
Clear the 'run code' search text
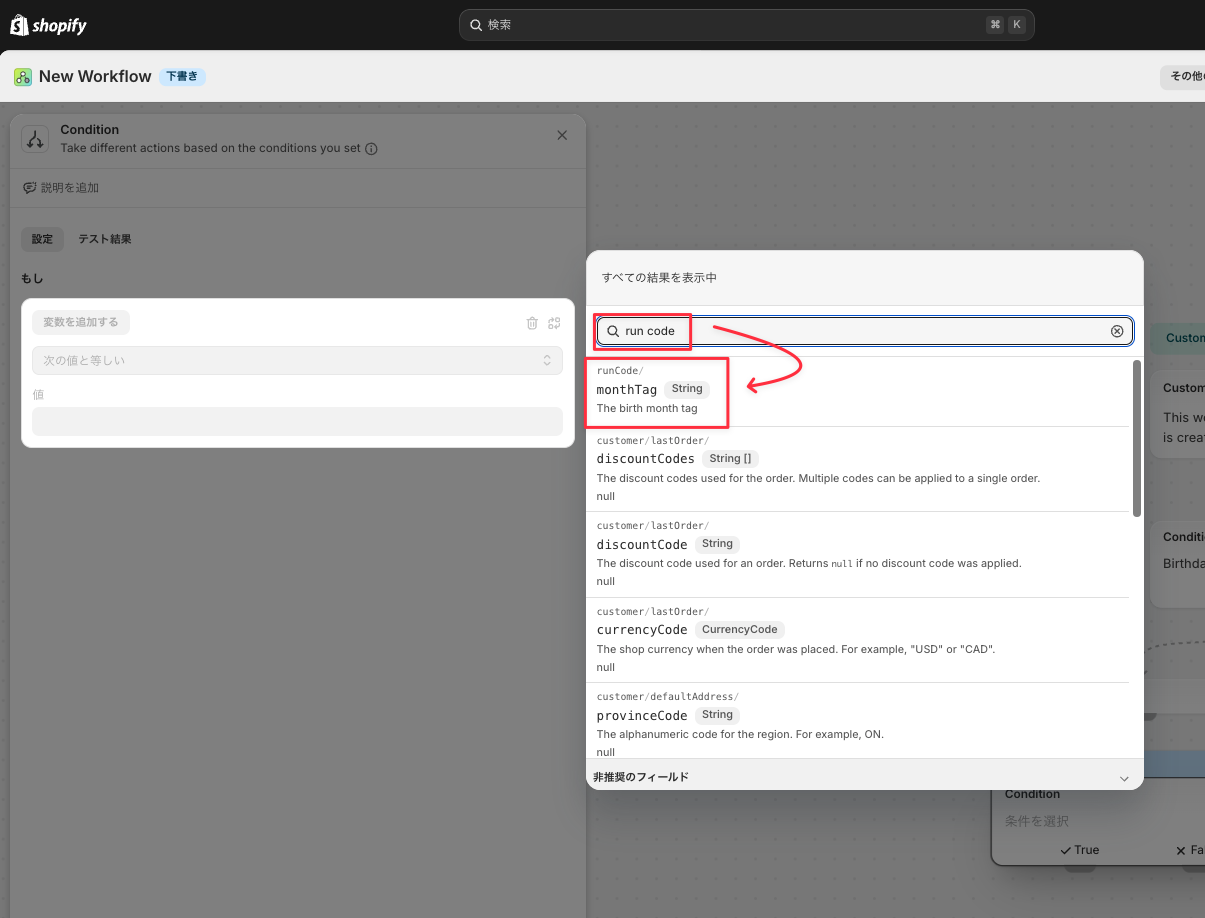click(1117, 331)
